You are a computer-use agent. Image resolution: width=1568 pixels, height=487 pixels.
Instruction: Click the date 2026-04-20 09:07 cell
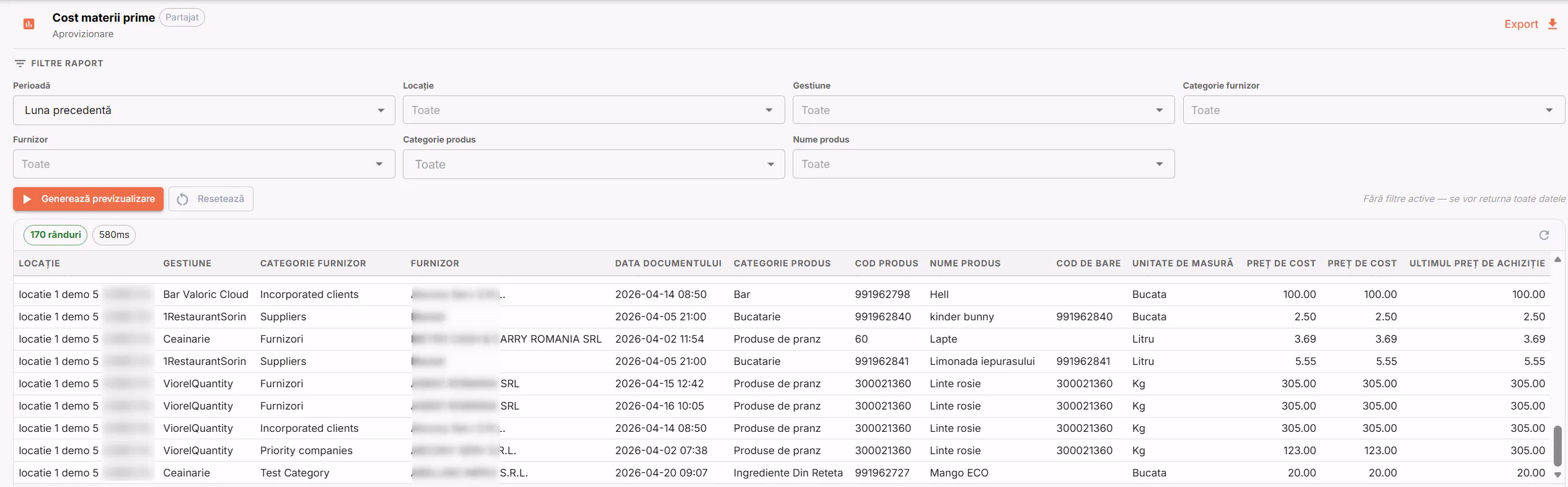661,473
